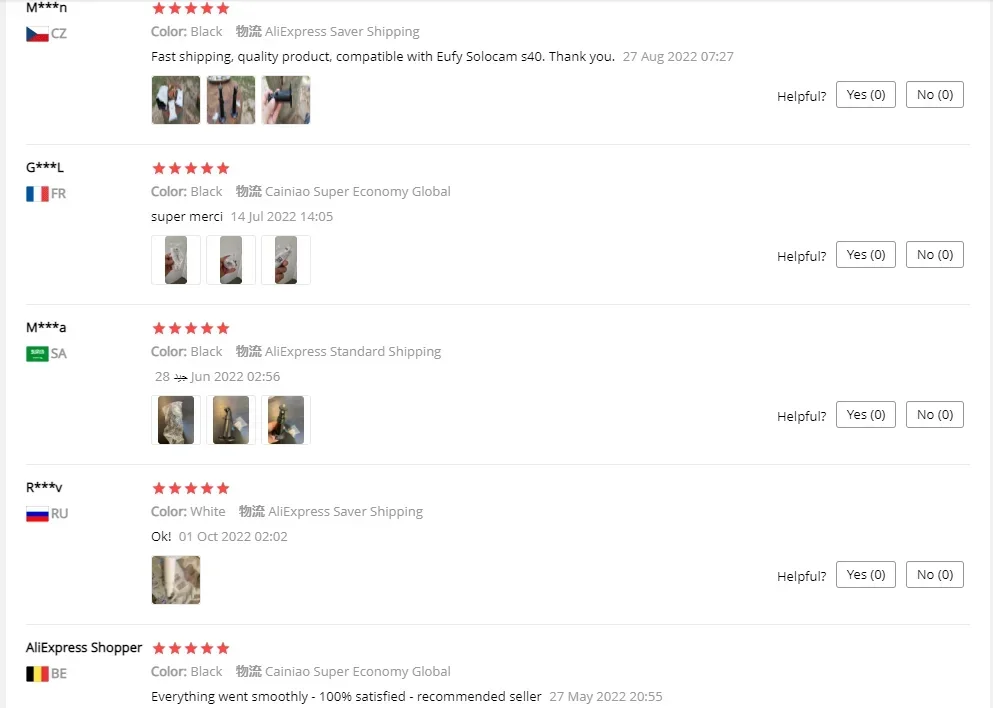Click Belgian flag icon beside BE
The image size is (993, 708).
[37, 674]
